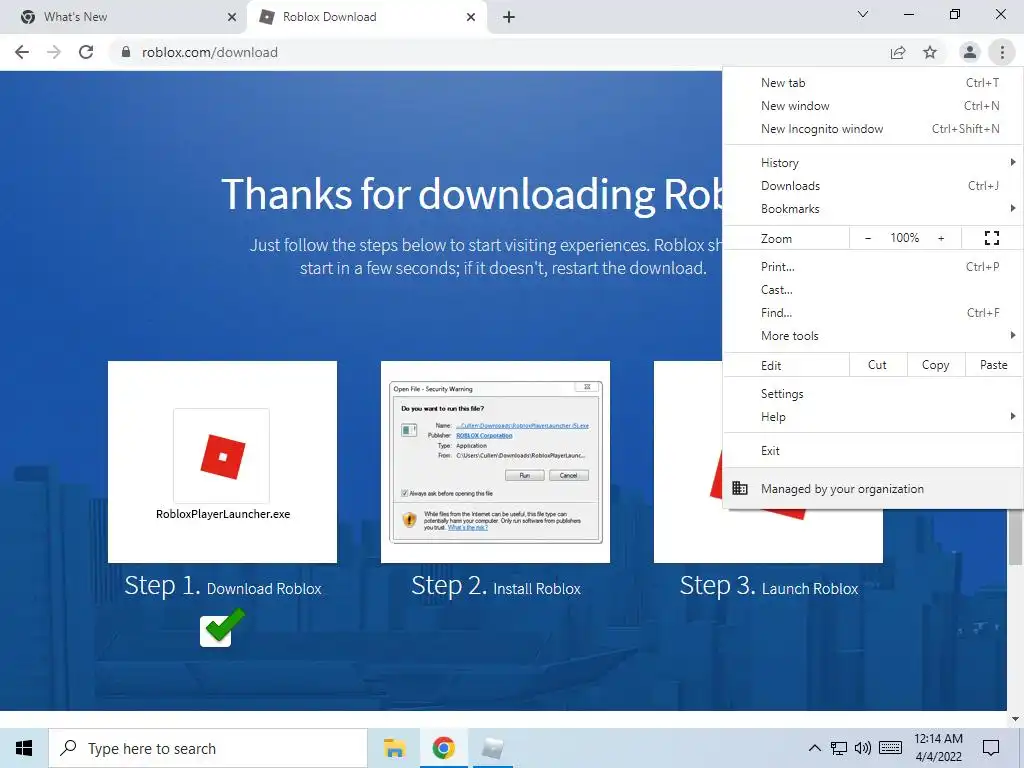Click the Security Warning dialog thumbnail
This screenshot has width=1024, height=768.
[496, 462]
